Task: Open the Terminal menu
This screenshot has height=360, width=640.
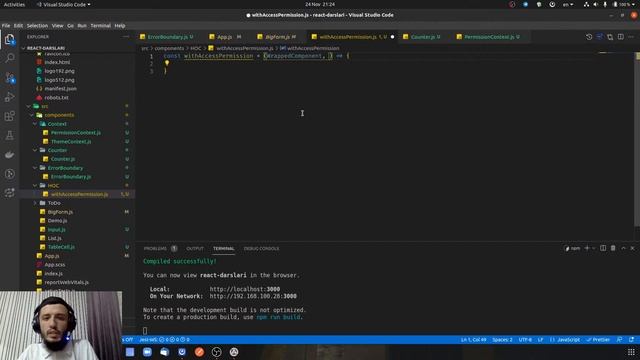Action: pos(100,25)
